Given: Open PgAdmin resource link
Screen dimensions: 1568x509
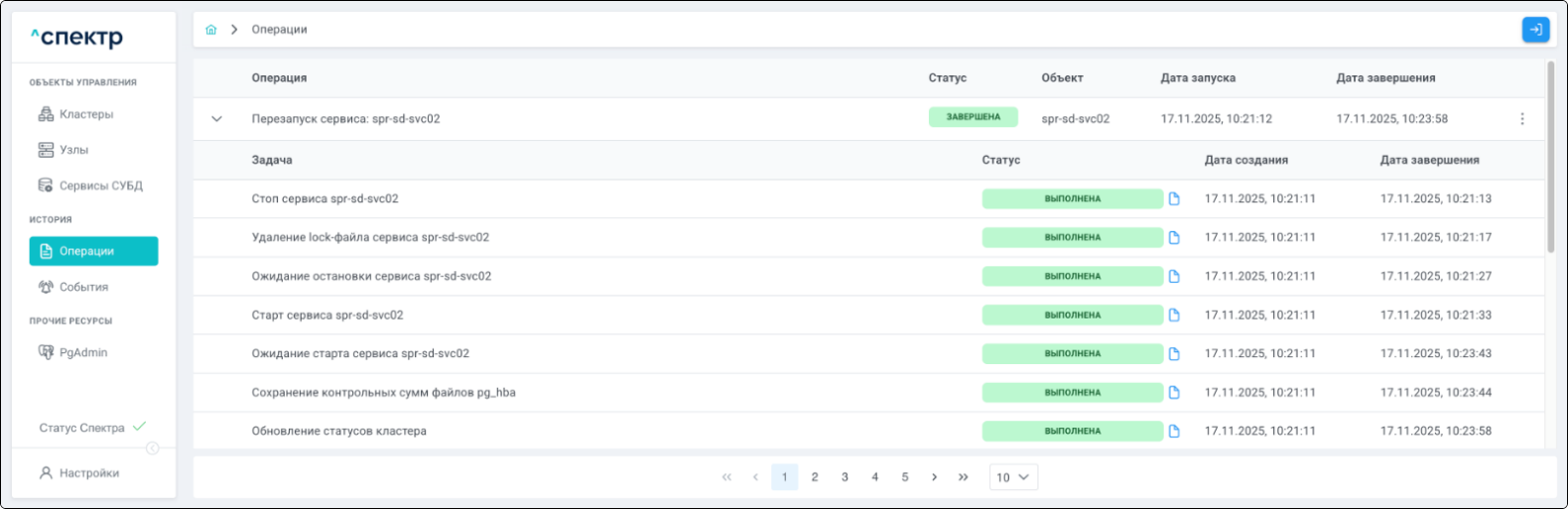Looking at the screenshot, I should point(82,352).
